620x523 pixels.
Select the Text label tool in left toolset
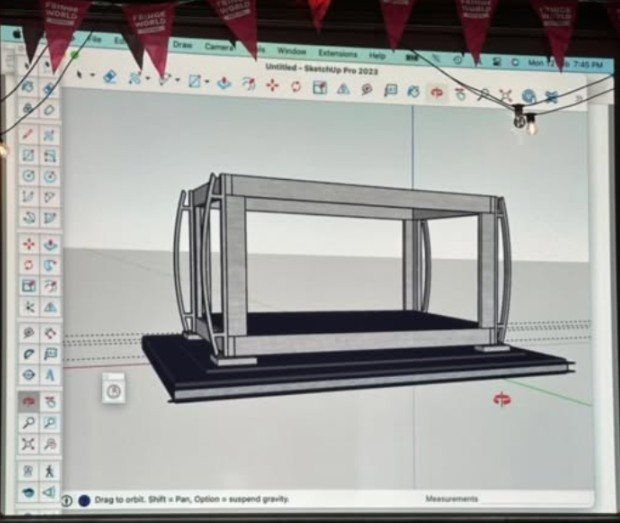(49, 355)
